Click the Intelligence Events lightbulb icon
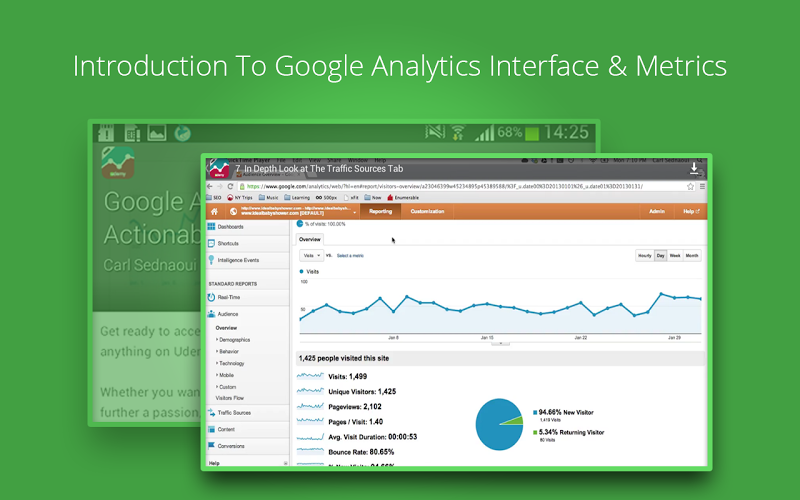 (211, 260)
